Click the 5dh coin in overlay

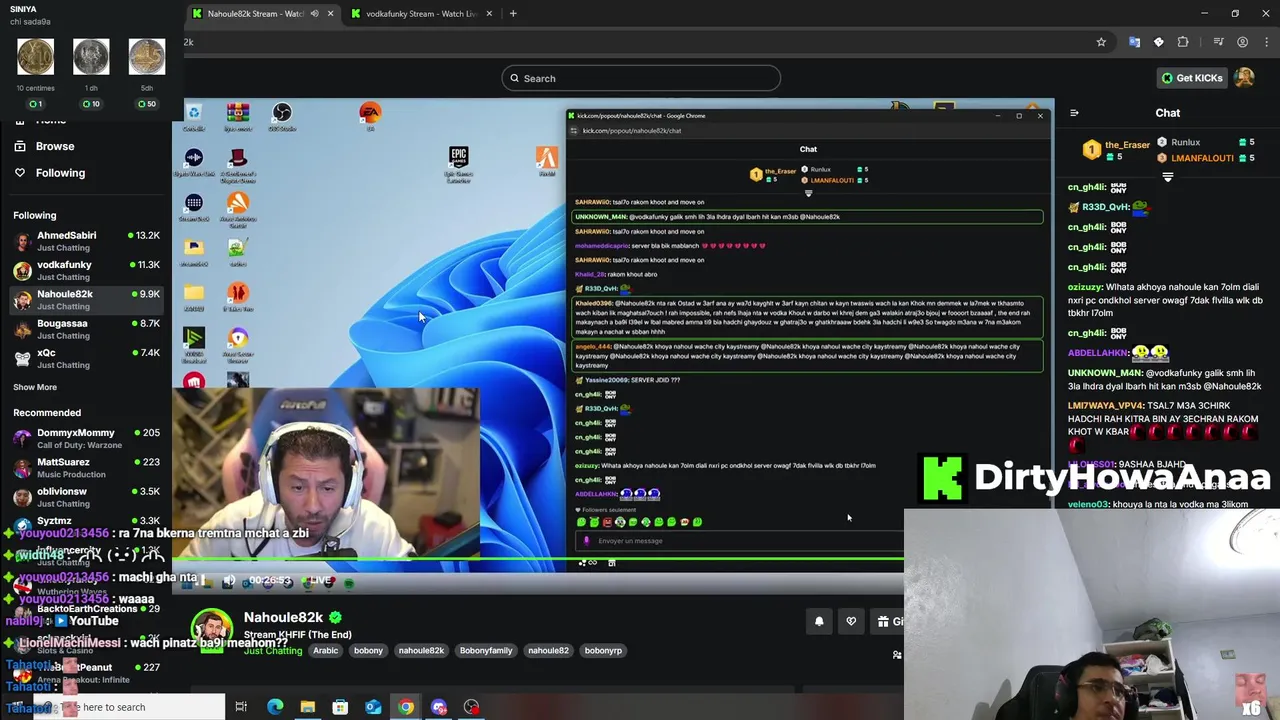tap(146, 58)
